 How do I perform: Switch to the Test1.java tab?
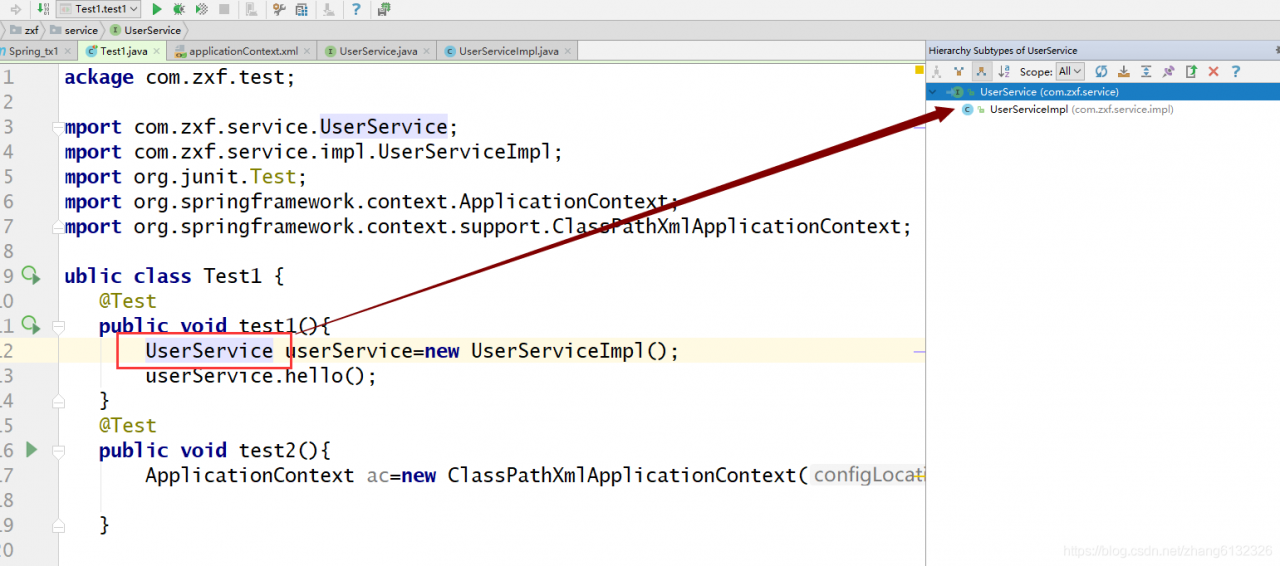[x=120, y=51]
